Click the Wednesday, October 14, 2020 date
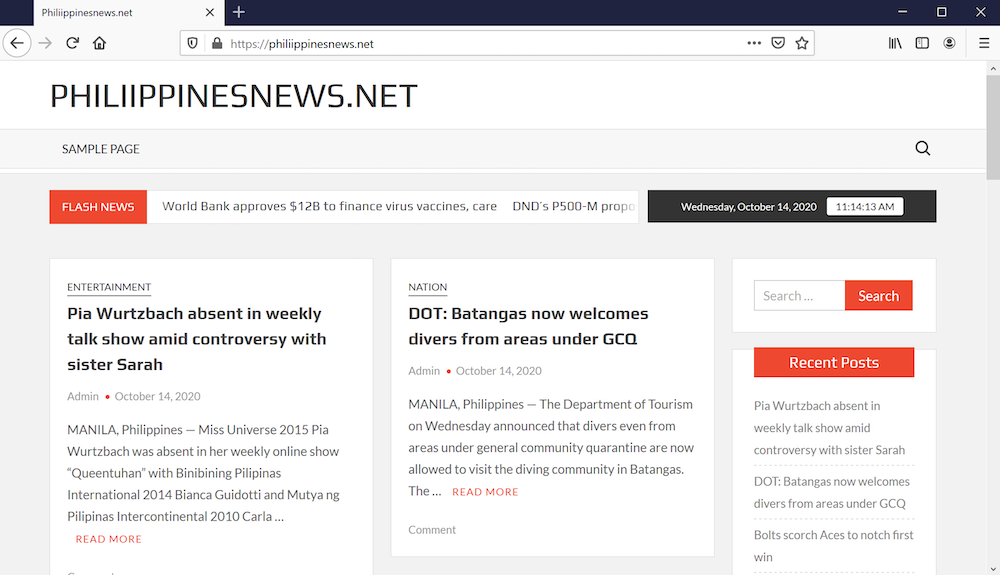 point(749,207)
